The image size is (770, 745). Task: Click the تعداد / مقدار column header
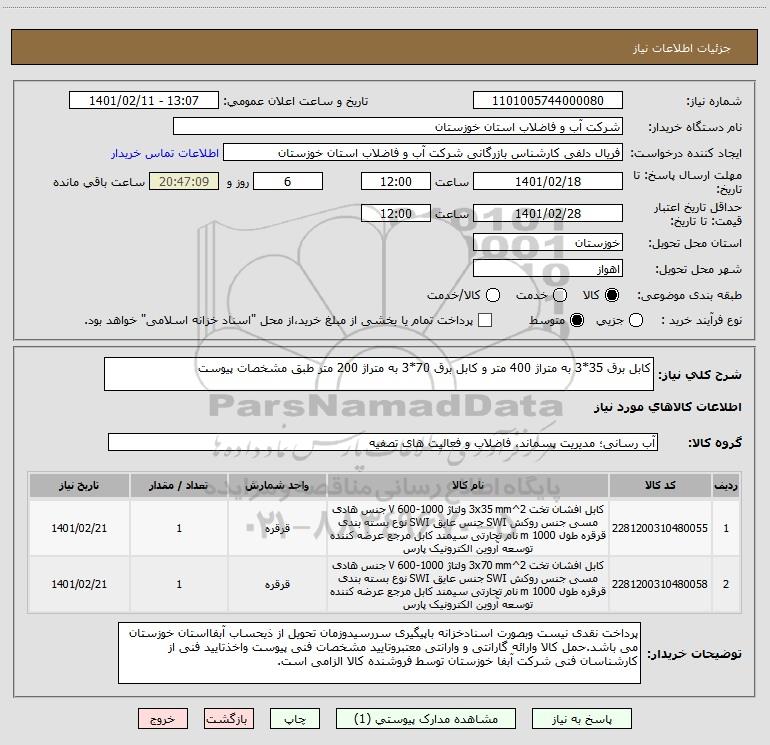179,485
